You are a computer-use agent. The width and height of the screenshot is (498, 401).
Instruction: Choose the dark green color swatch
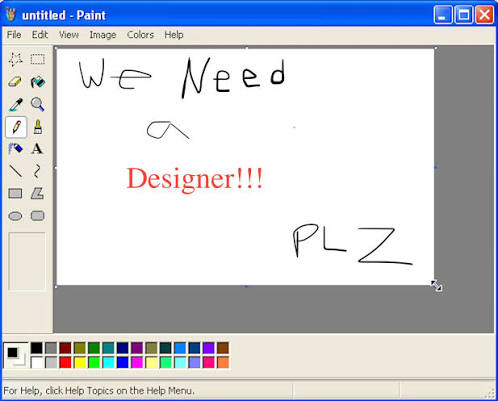coord(94,348)
